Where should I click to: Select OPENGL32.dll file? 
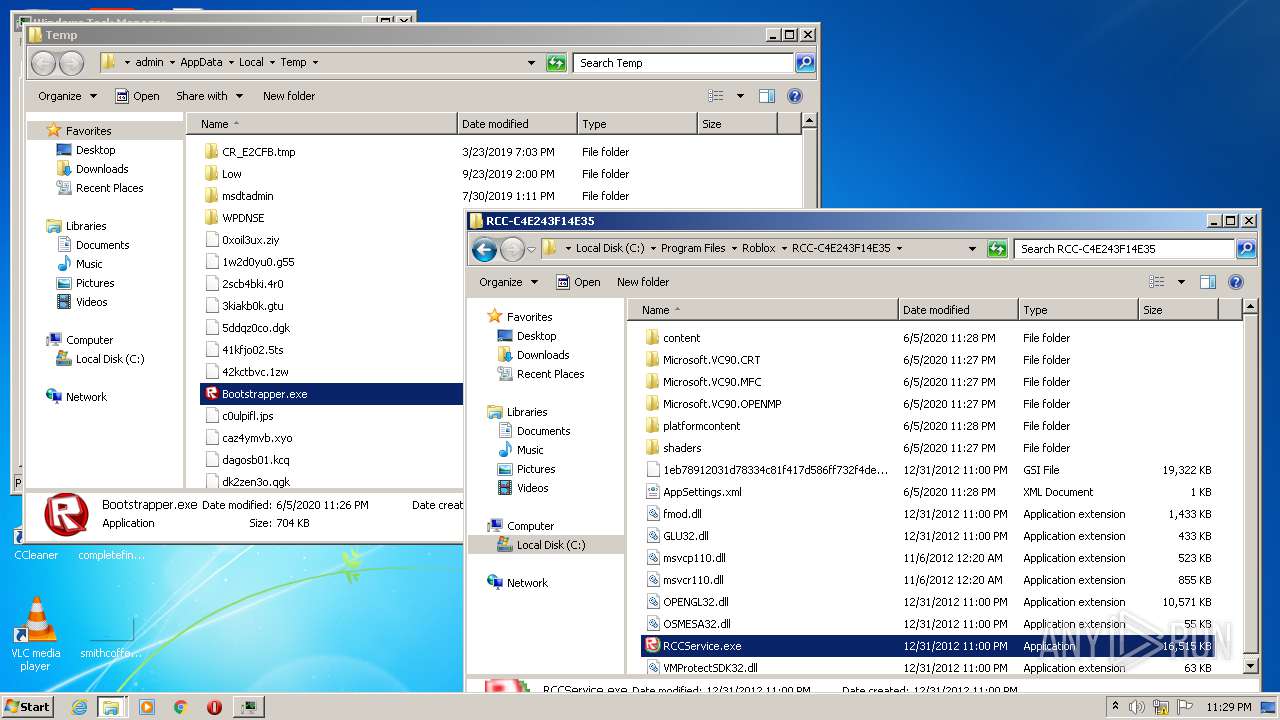(x=695, y=602)
